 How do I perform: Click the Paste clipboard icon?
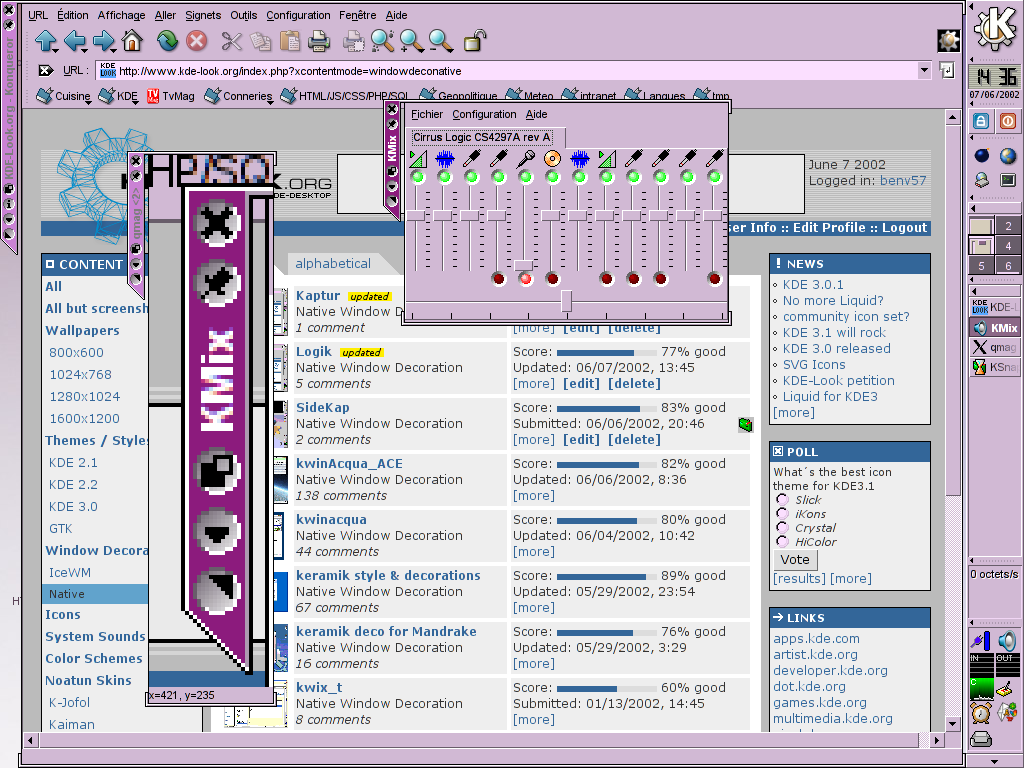click(289, 41)
